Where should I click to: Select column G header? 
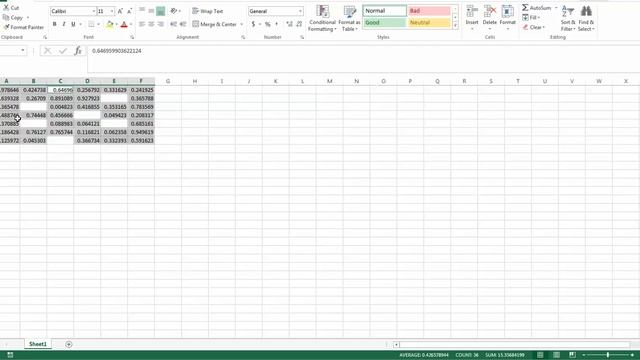point(168,81)
